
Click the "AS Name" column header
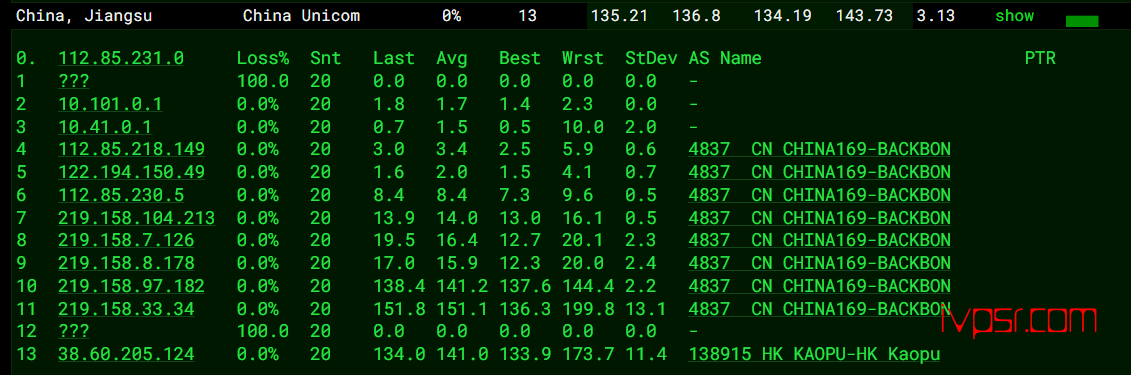click(x=725, y=59)
